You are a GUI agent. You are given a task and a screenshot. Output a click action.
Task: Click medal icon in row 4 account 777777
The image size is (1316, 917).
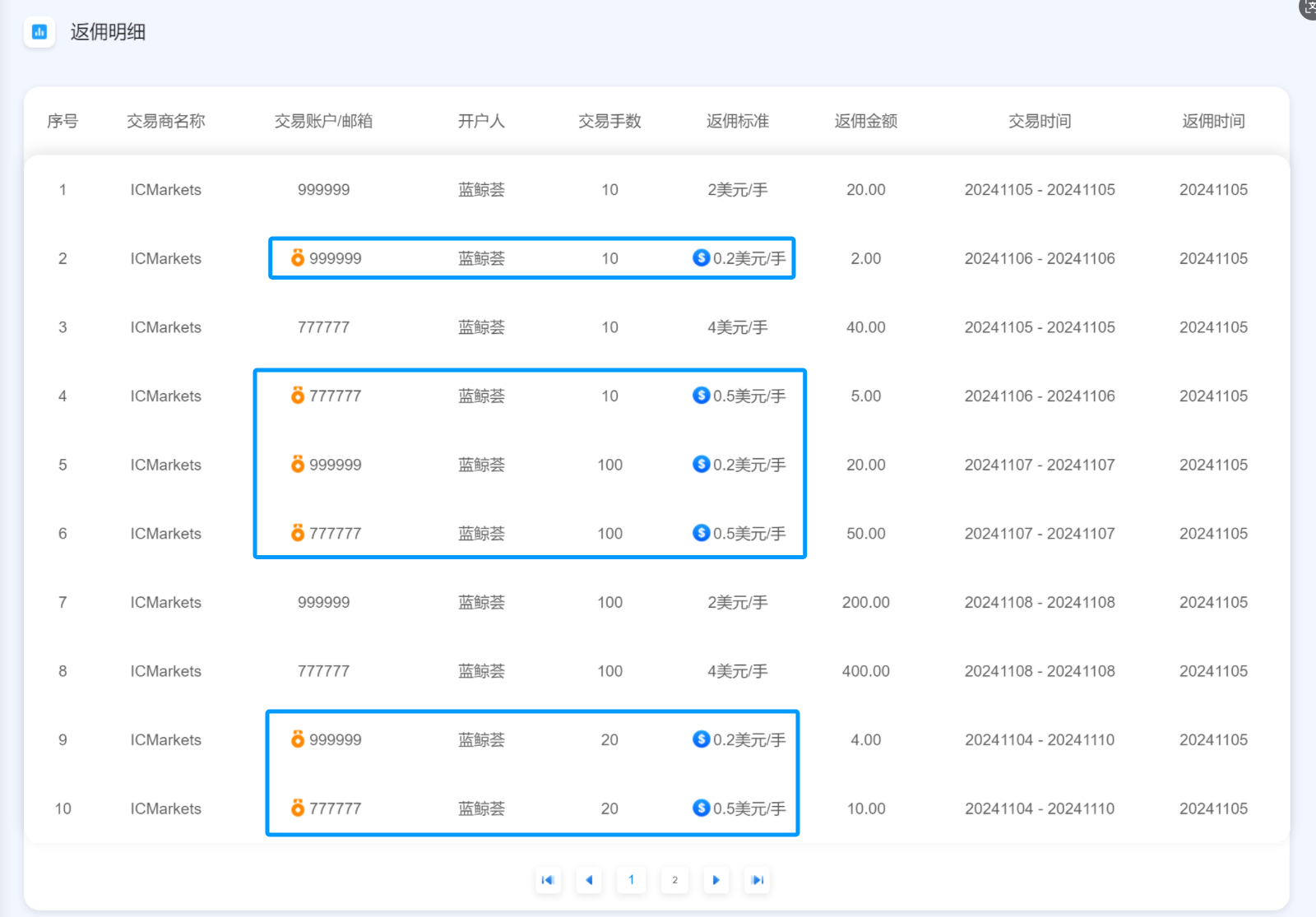[x=298, y=396]
